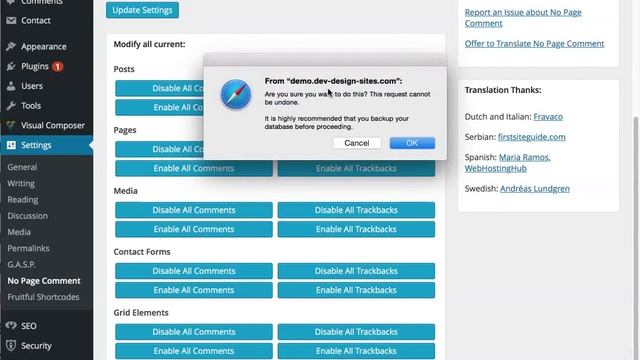Click the Visual Composer icon

[x=11, y=125]
